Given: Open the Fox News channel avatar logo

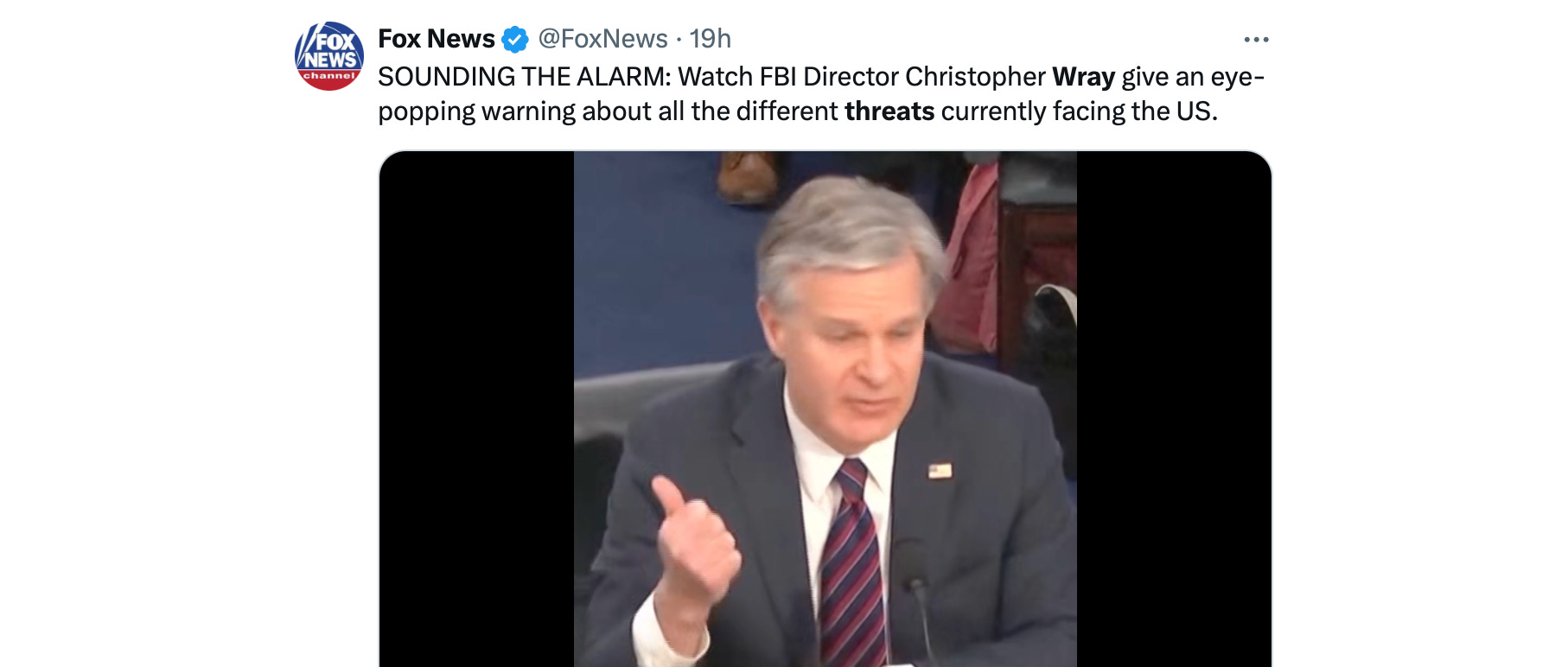Looking at the screenshot, I should pos(329,56).
